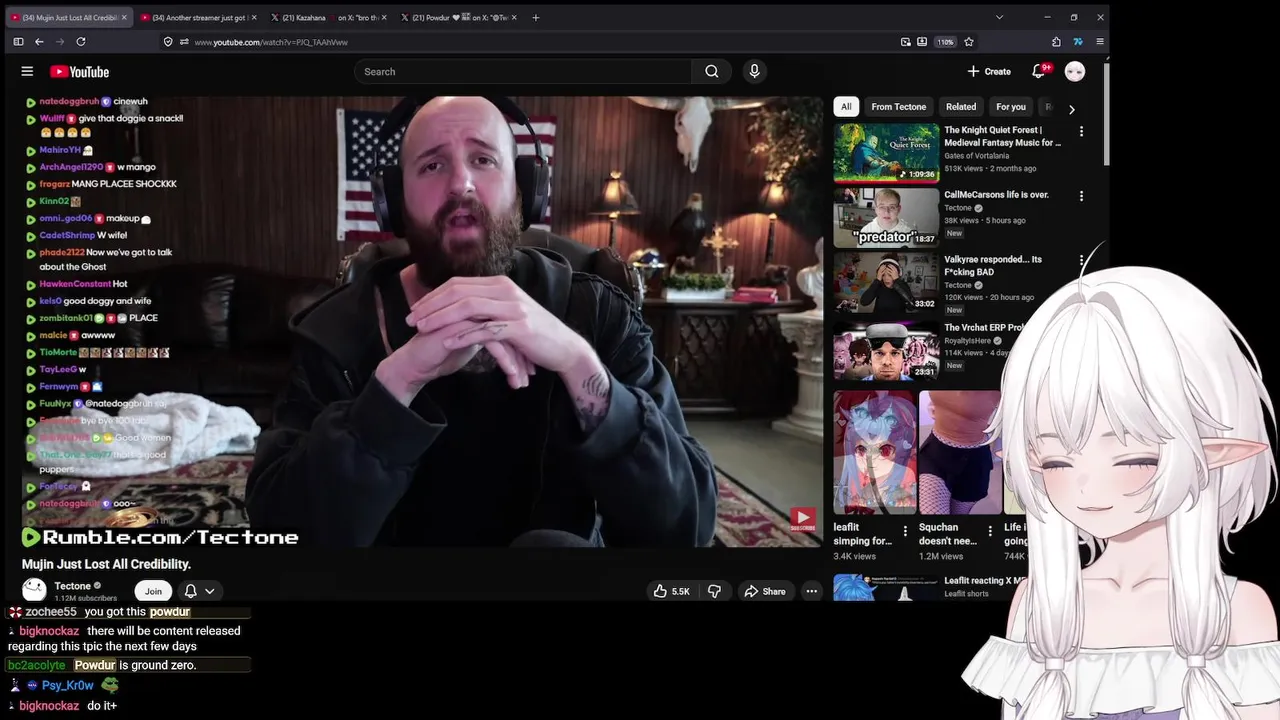
Task: Show more filter chips with the right arrow
Action: [x=1071, y=108]
